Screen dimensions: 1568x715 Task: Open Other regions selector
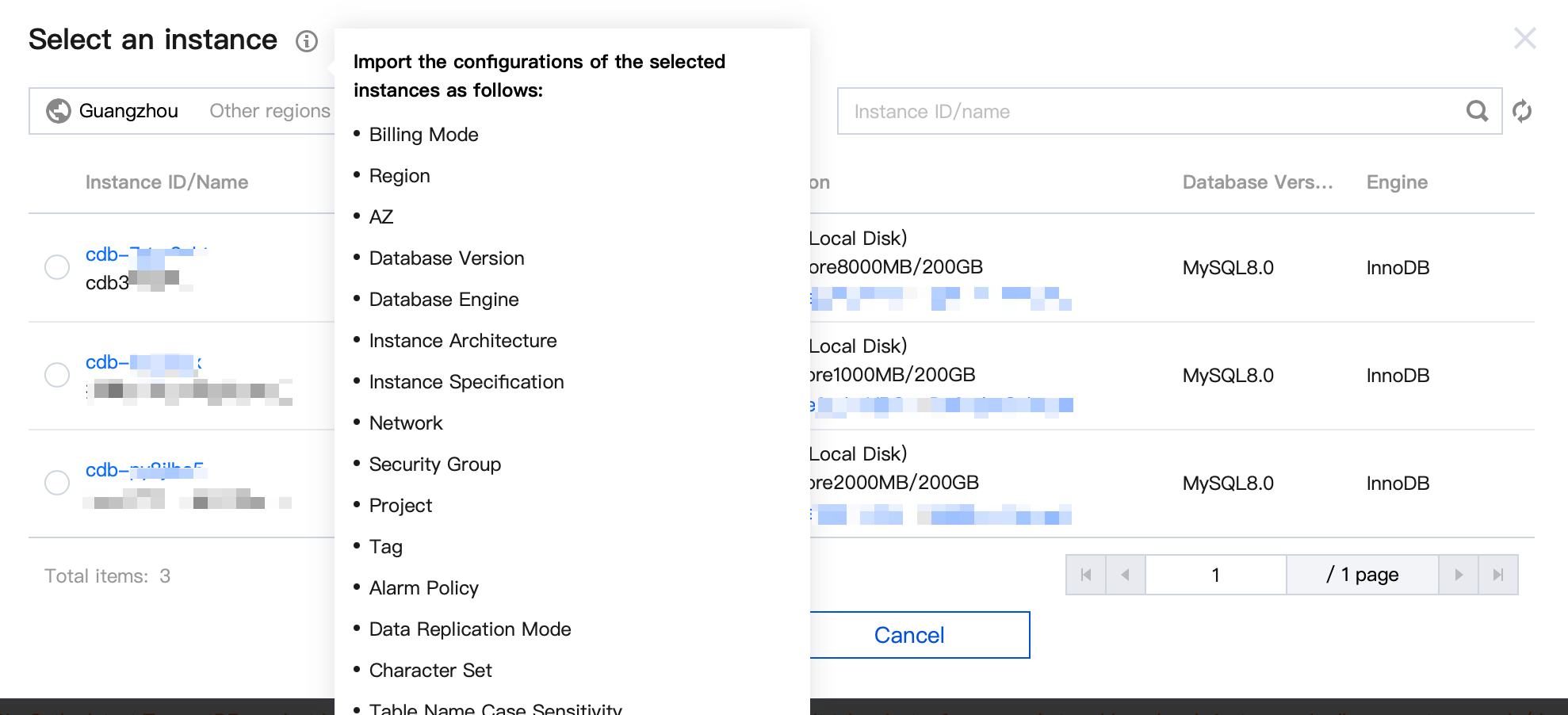(270, 111)
